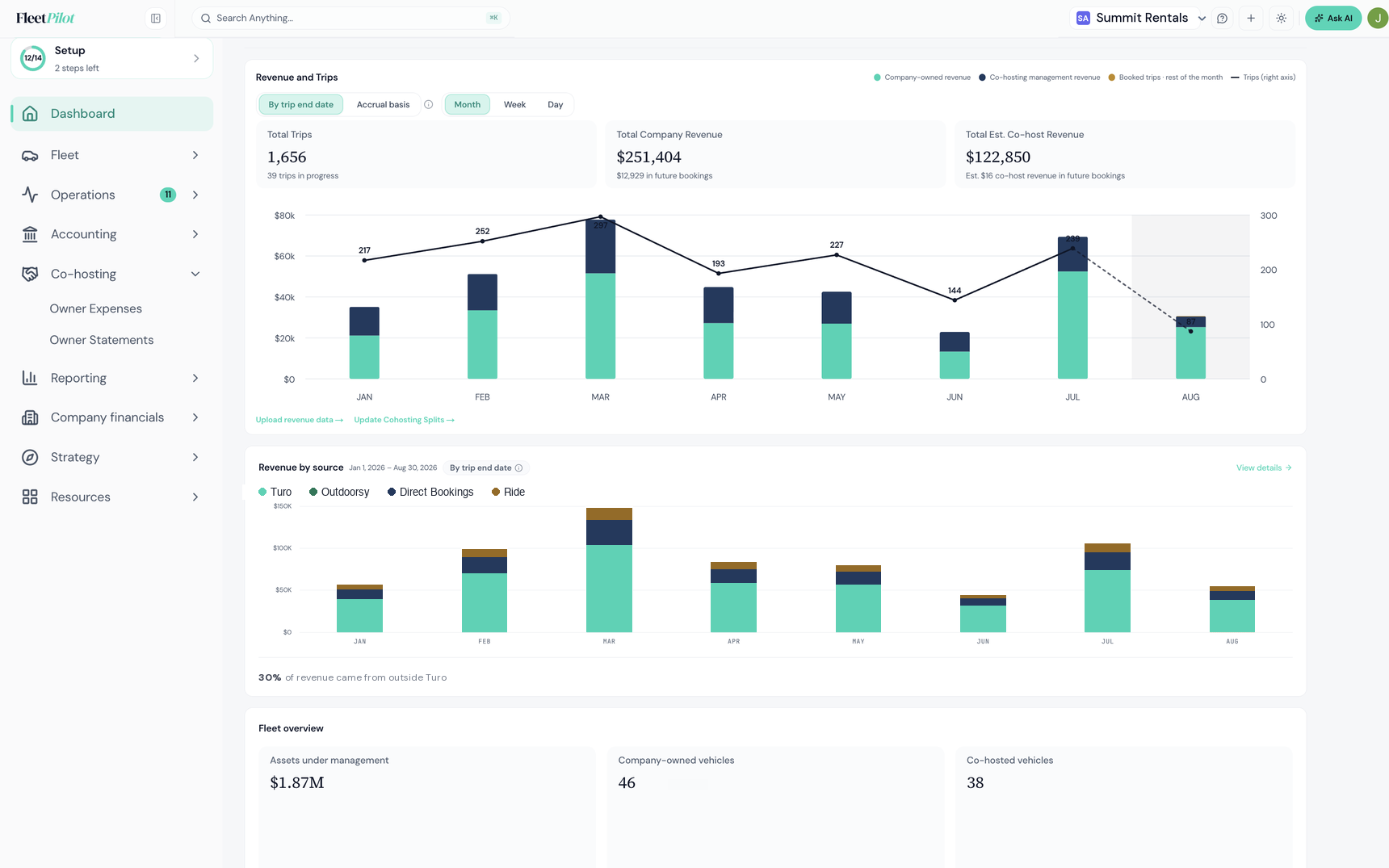Switch to Accrual basis
Screen dimensions: 1389x868
pos(383,104)
